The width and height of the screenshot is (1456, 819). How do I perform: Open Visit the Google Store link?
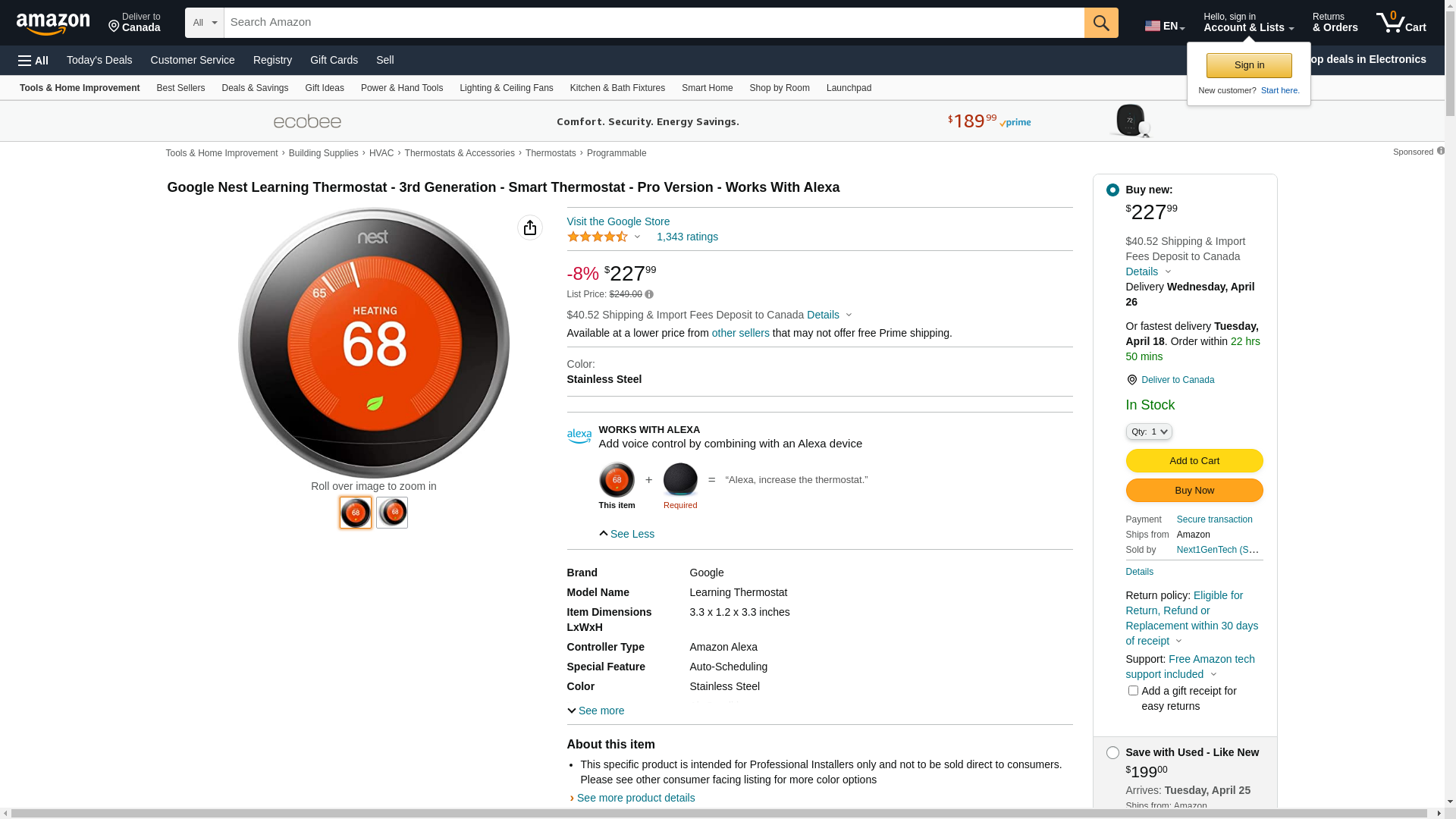618,221
